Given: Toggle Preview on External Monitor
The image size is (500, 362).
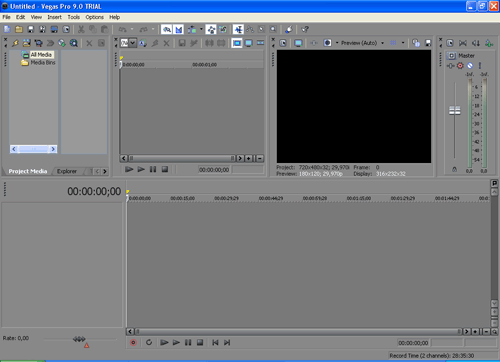Looking at the screenshot, I should (298, 43).
